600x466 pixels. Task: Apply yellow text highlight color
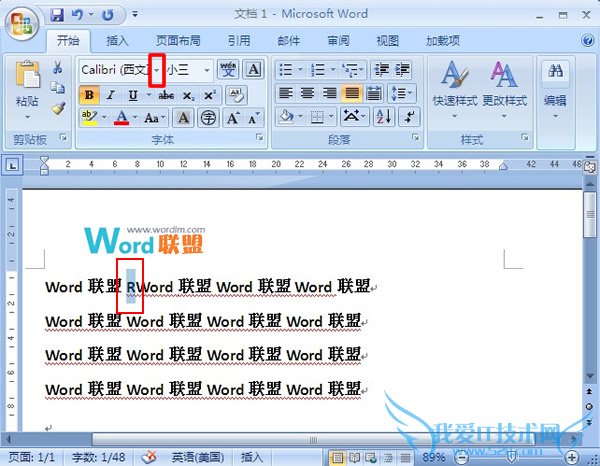click(89, 117)
